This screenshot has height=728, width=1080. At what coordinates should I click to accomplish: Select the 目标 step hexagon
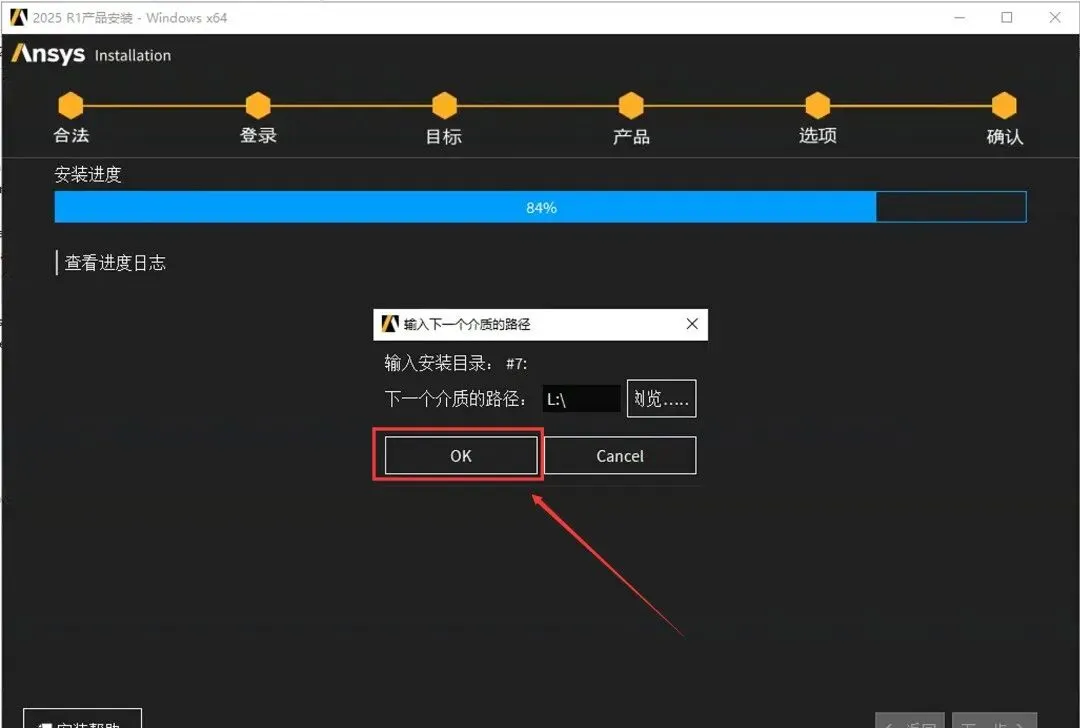pyautogui.click(x=444, y=105)
